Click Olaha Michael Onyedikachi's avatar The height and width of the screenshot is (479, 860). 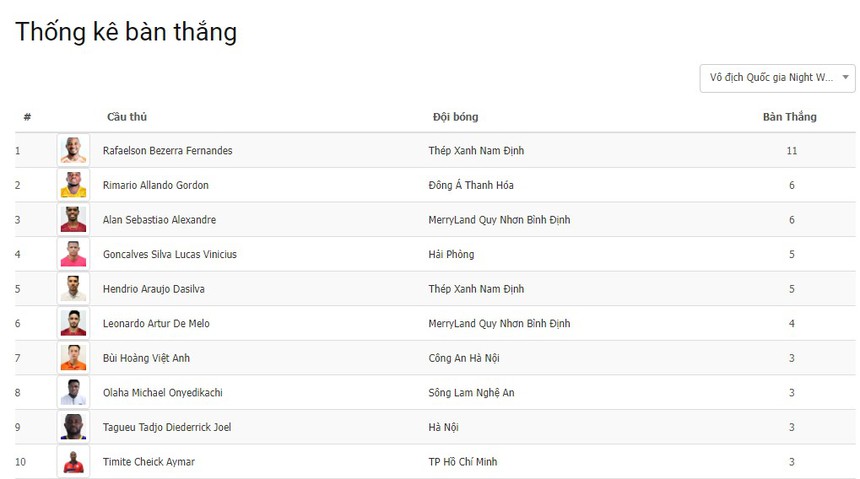click(73, 393)
